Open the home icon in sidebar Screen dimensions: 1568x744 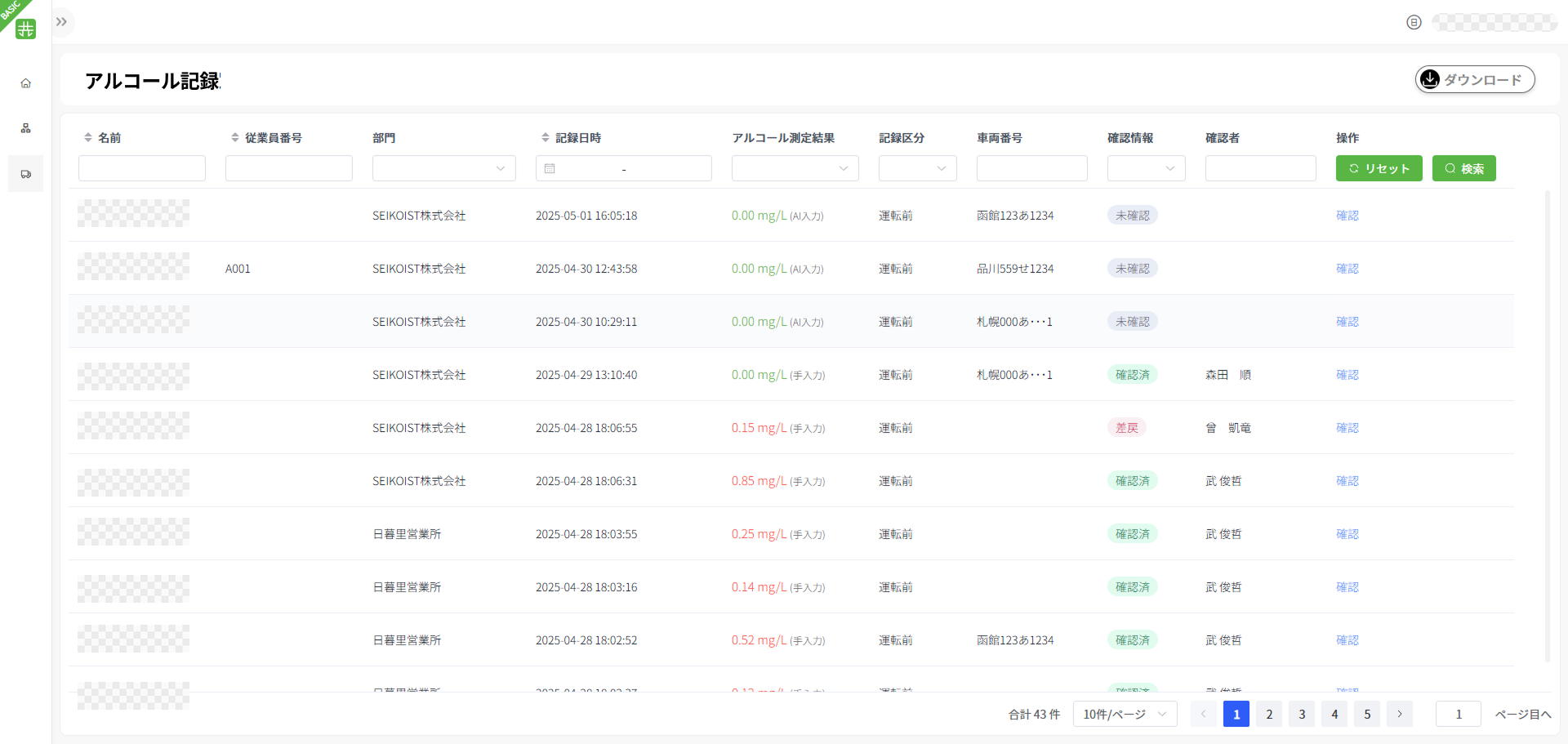26,83
